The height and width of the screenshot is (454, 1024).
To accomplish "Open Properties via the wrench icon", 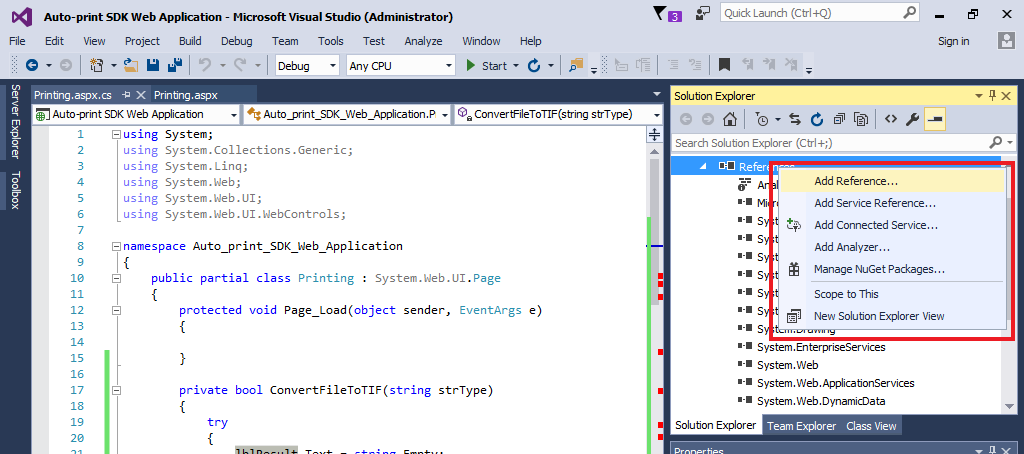I will pyautogui.click(x=912, y=120).
